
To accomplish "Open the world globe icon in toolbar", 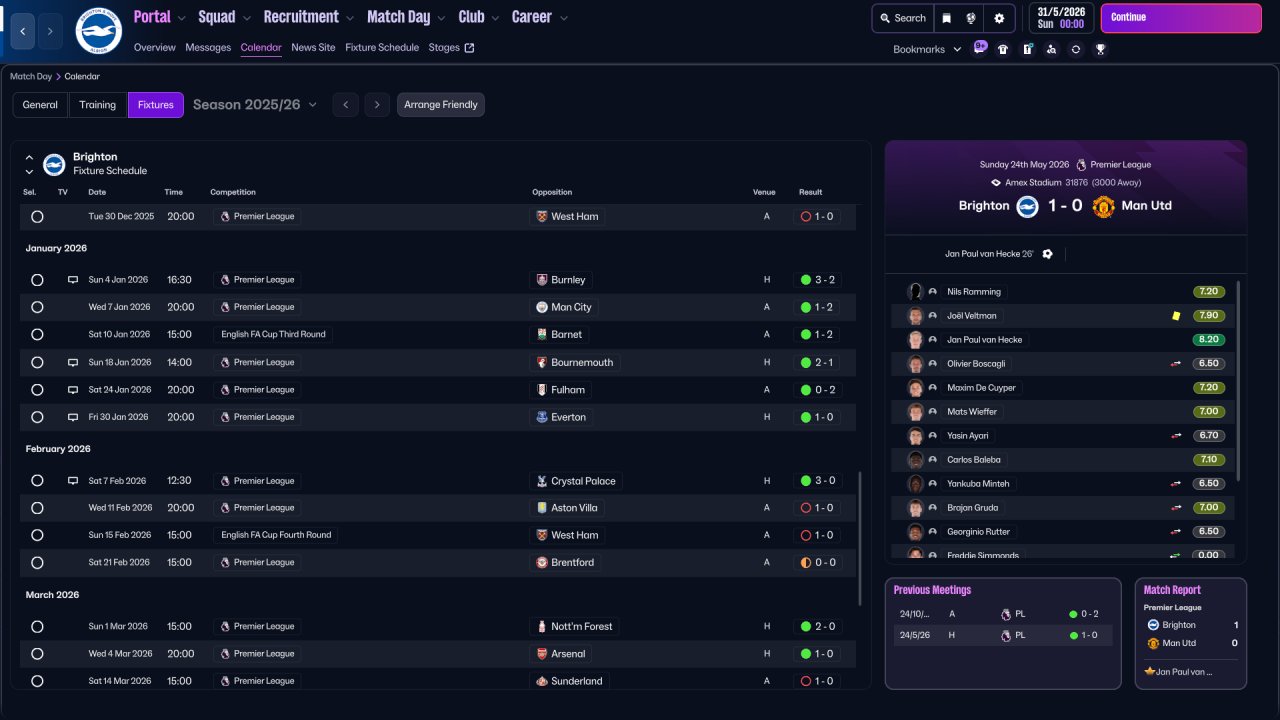I will (x=971, y=18).
